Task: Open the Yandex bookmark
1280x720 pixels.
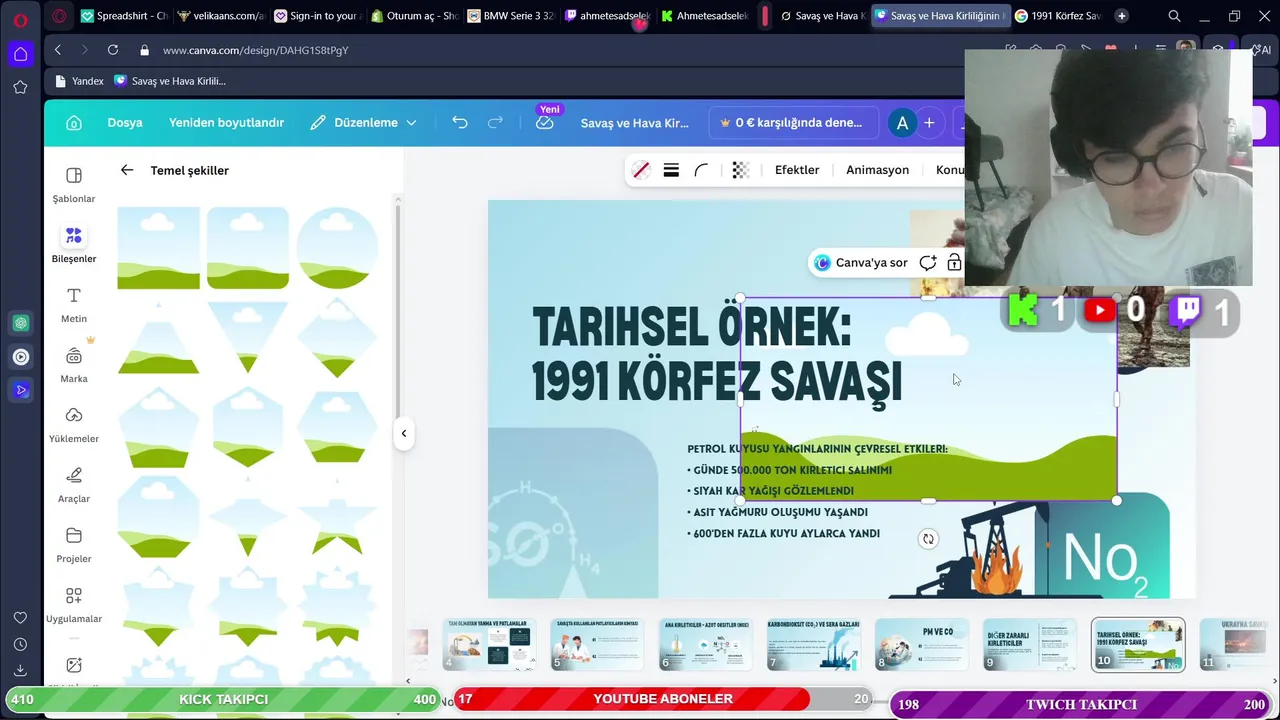Action: click(x=79, y=81)
